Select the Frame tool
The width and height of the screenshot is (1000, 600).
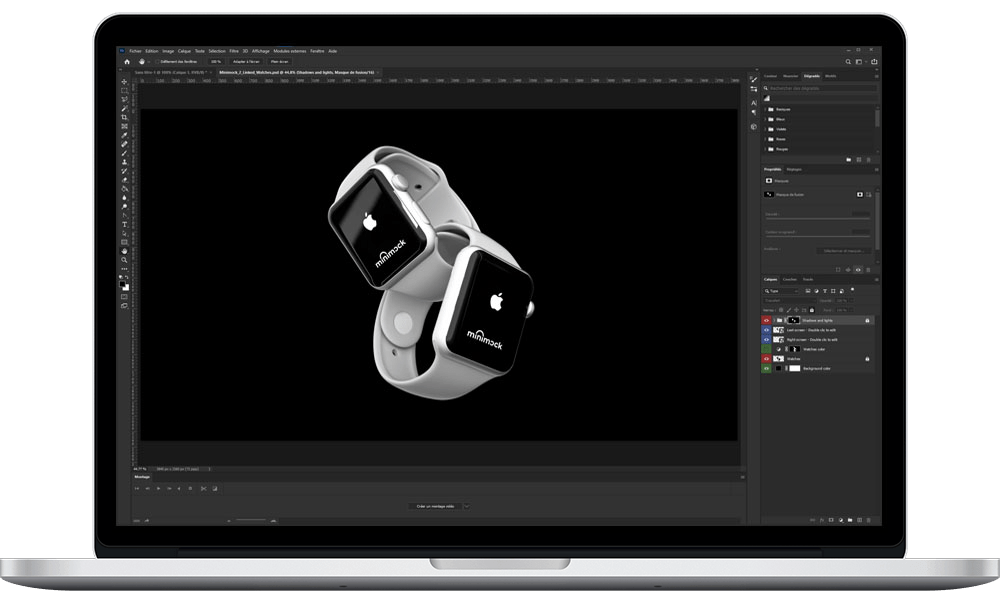[x=124, y=126]
